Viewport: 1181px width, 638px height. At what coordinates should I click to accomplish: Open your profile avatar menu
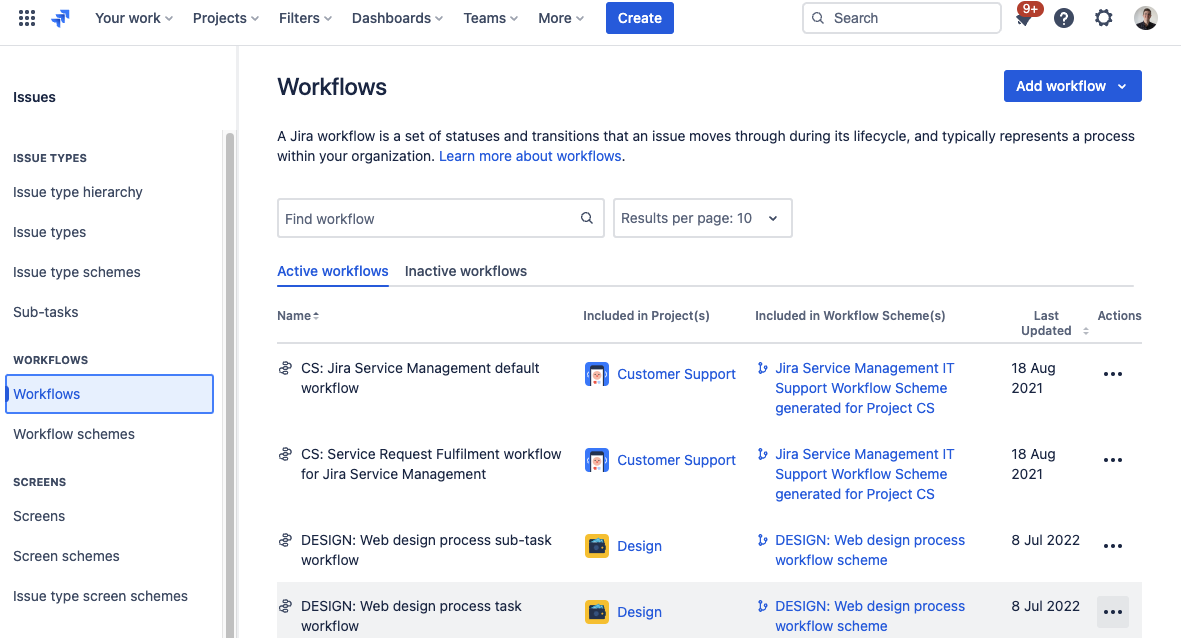pos(1144,17)
